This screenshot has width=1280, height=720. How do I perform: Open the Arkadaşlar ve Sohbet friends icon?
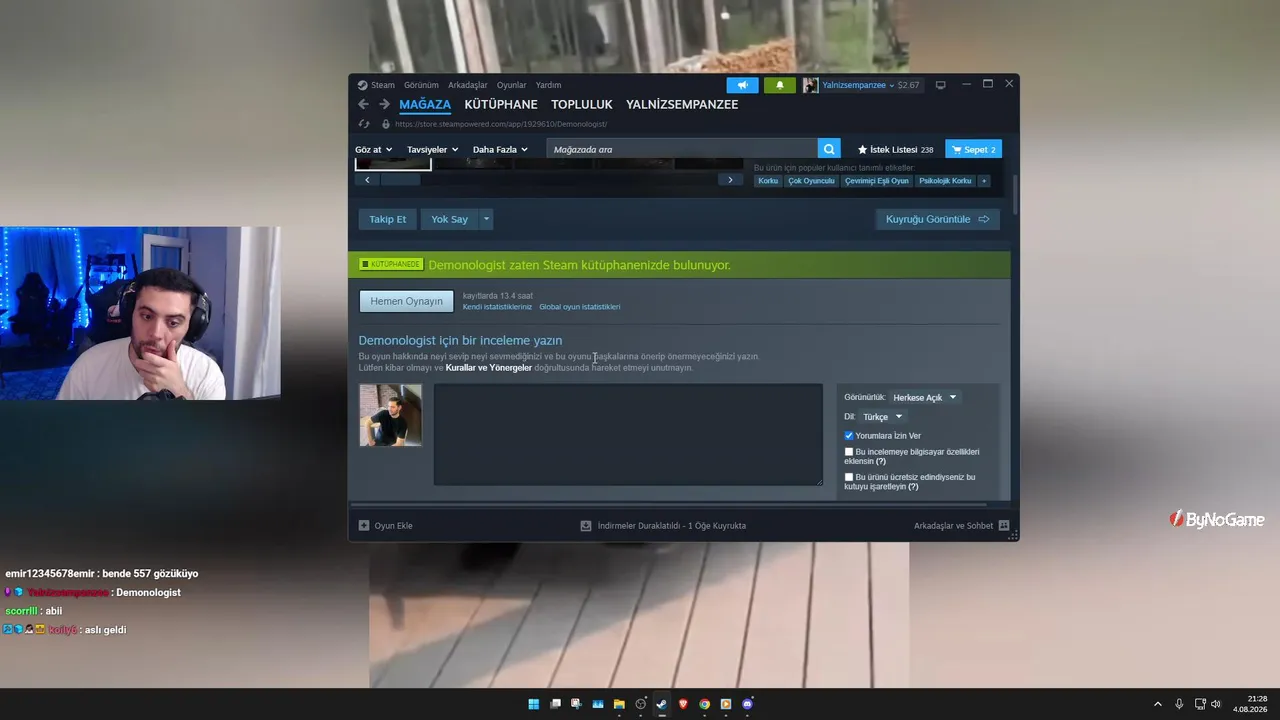[x=1004, y=526]
